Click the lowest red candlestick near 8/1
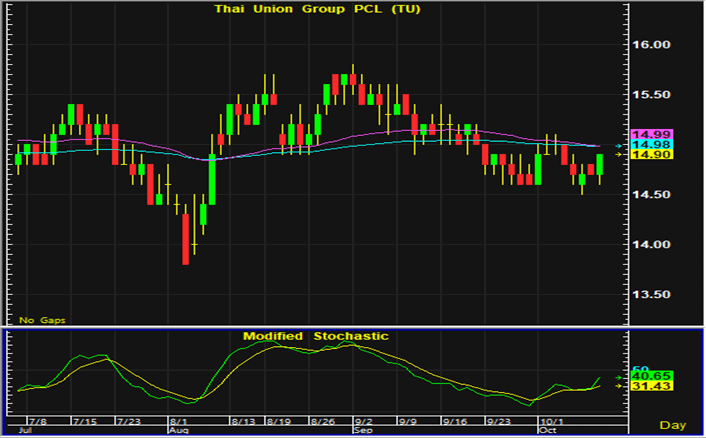The height and width of the screenshot is (438, 706). point(186,238)
